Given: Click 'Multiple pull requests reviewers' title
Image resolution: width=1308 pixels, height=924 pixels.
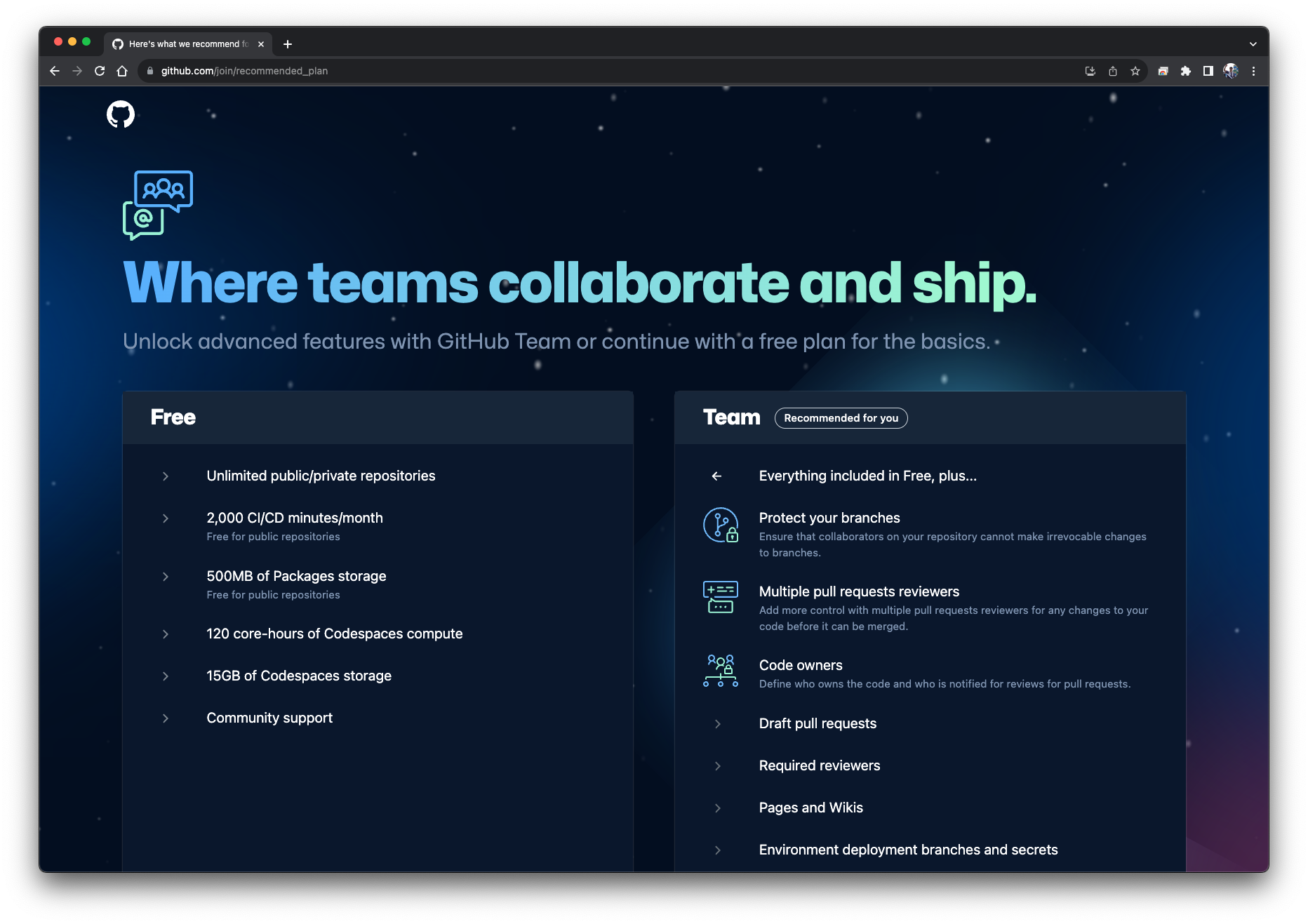Looking at the screenshot, I should [859, 591].
